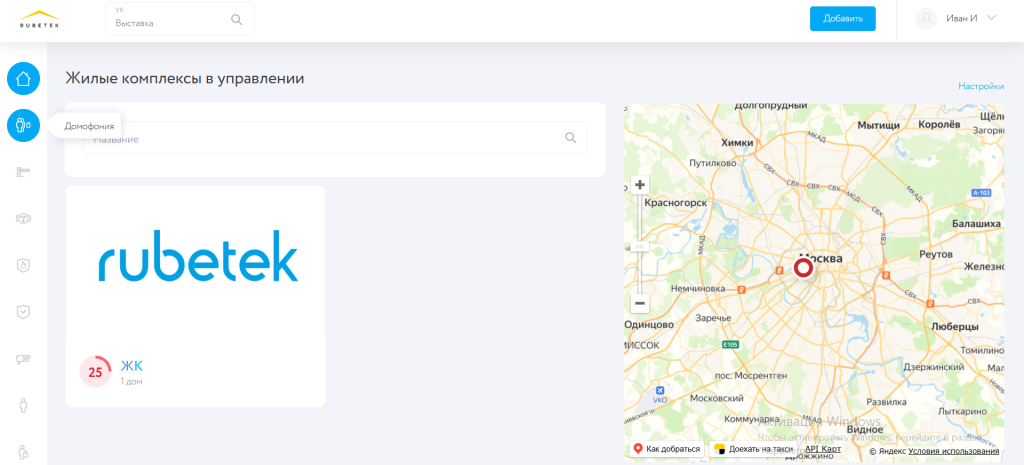The width and height of the screenshot is (1024, 465).
Task: Click the map zoom slider handle
Action: (640, 246)
